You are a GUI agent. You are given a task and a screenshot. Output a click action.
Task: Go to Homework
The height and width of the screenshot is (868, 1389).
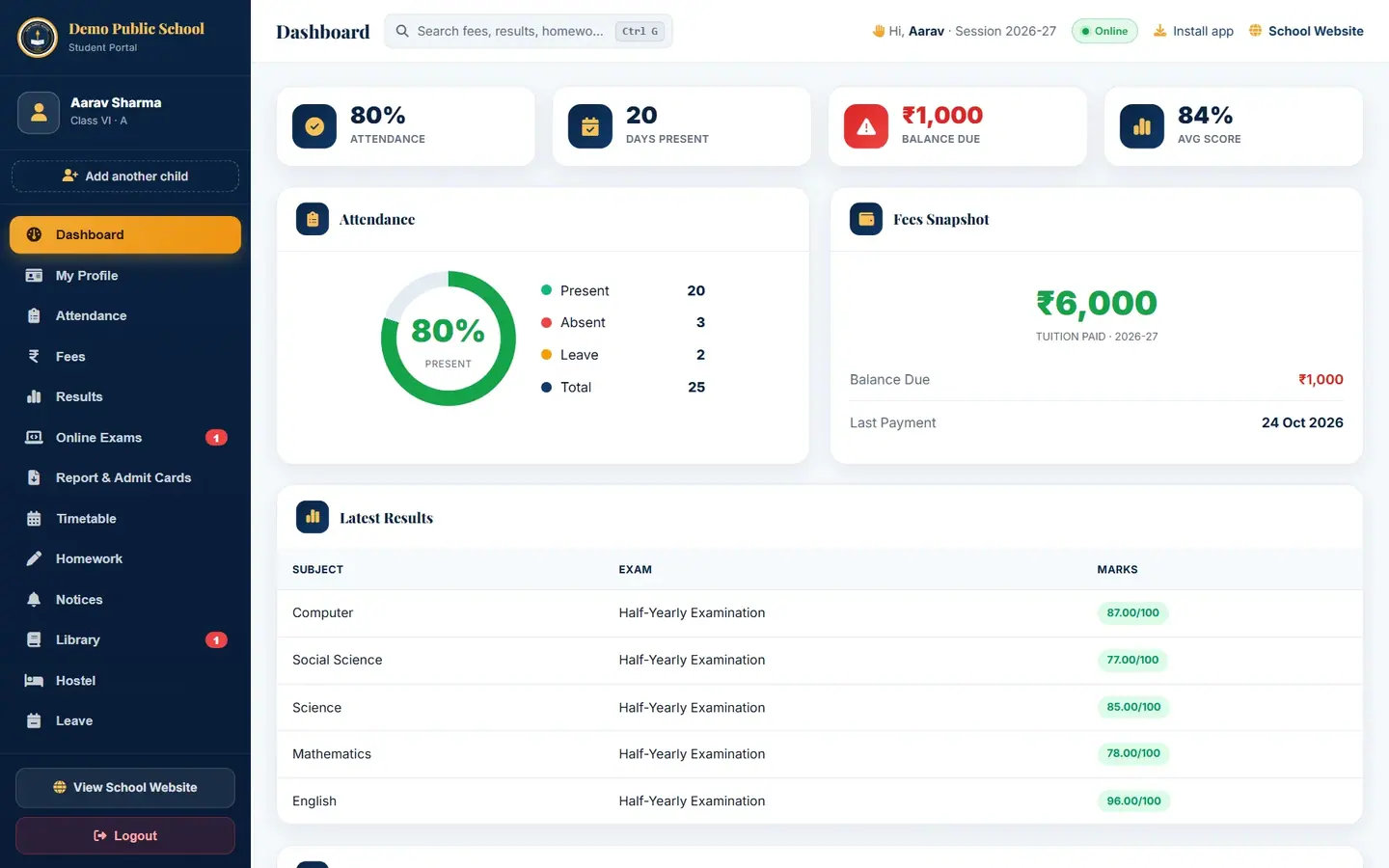coord(125,559)
